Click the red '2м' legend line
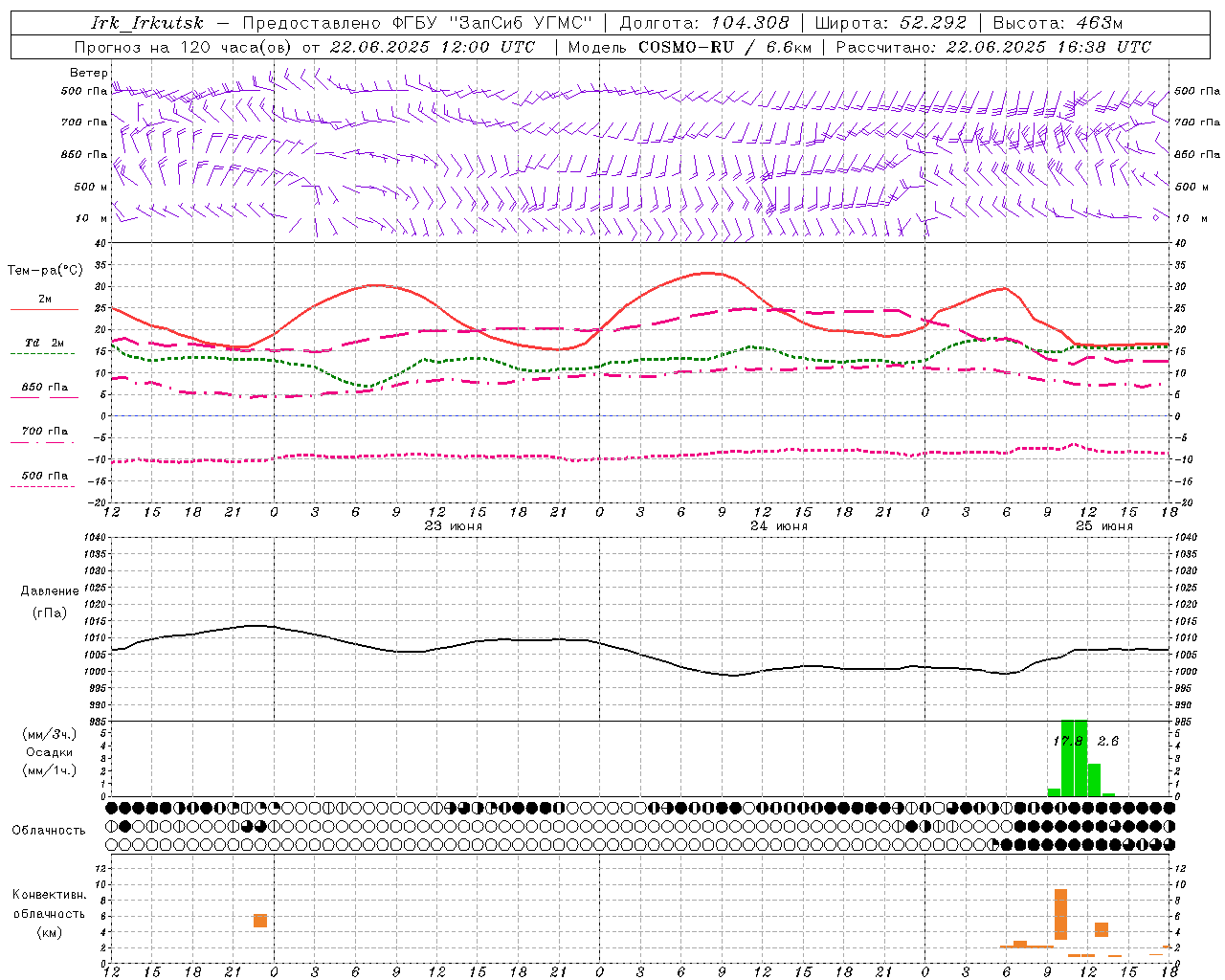 tap(44, 309)
